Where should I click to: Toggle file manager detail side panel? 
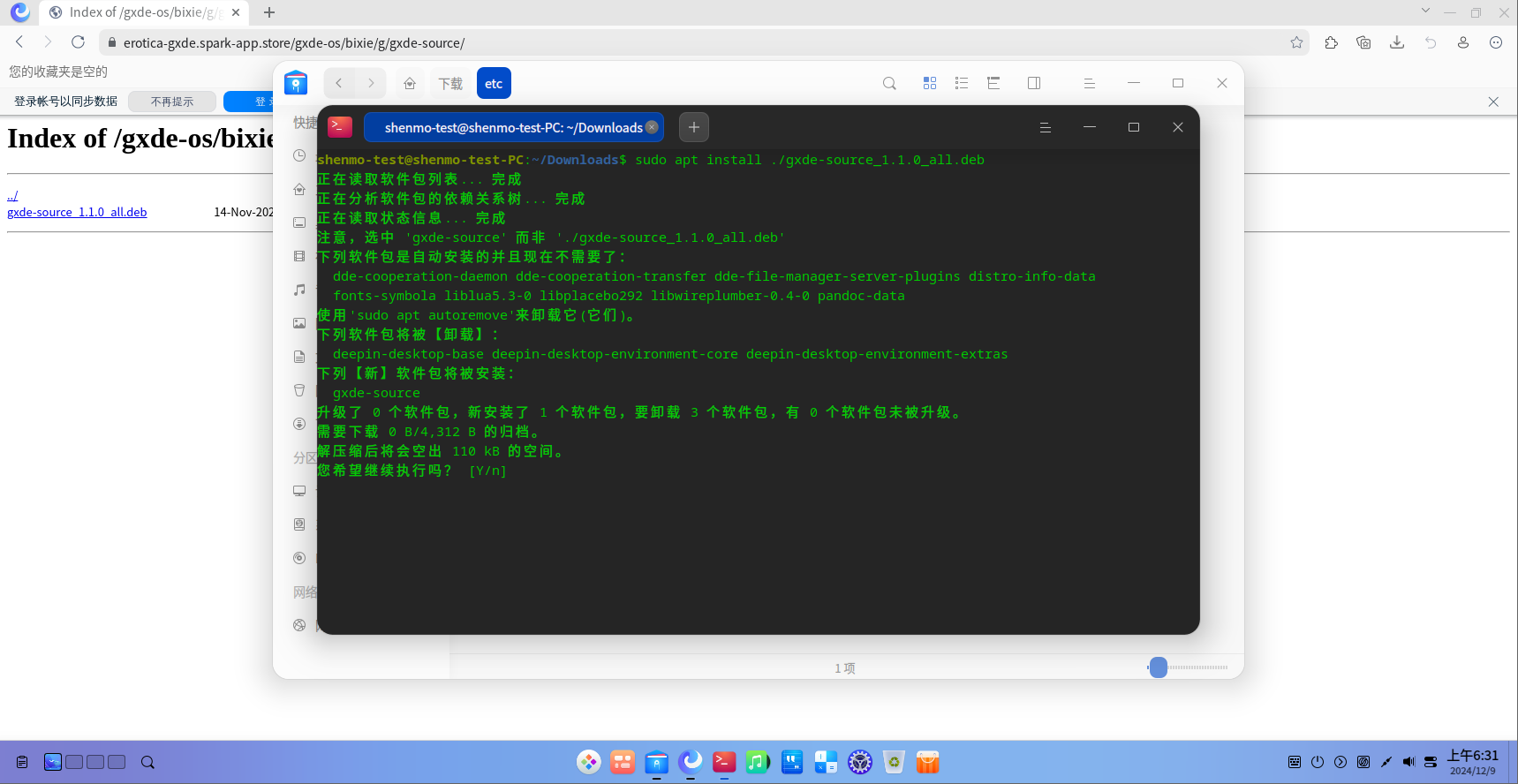click(1034, 83)
